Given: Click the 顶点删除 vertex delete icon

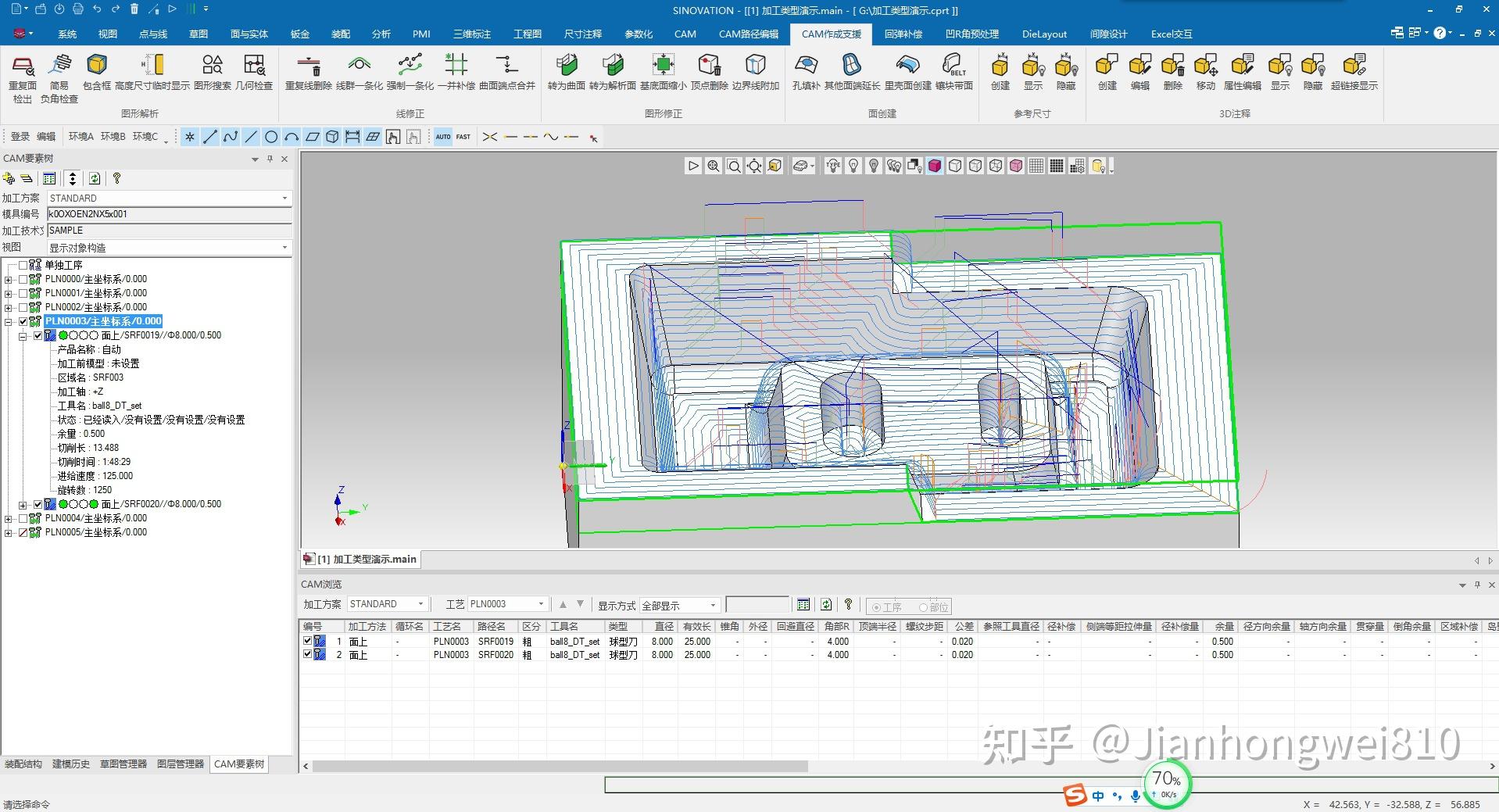Looking at the screenshot, I should [709, 66].
